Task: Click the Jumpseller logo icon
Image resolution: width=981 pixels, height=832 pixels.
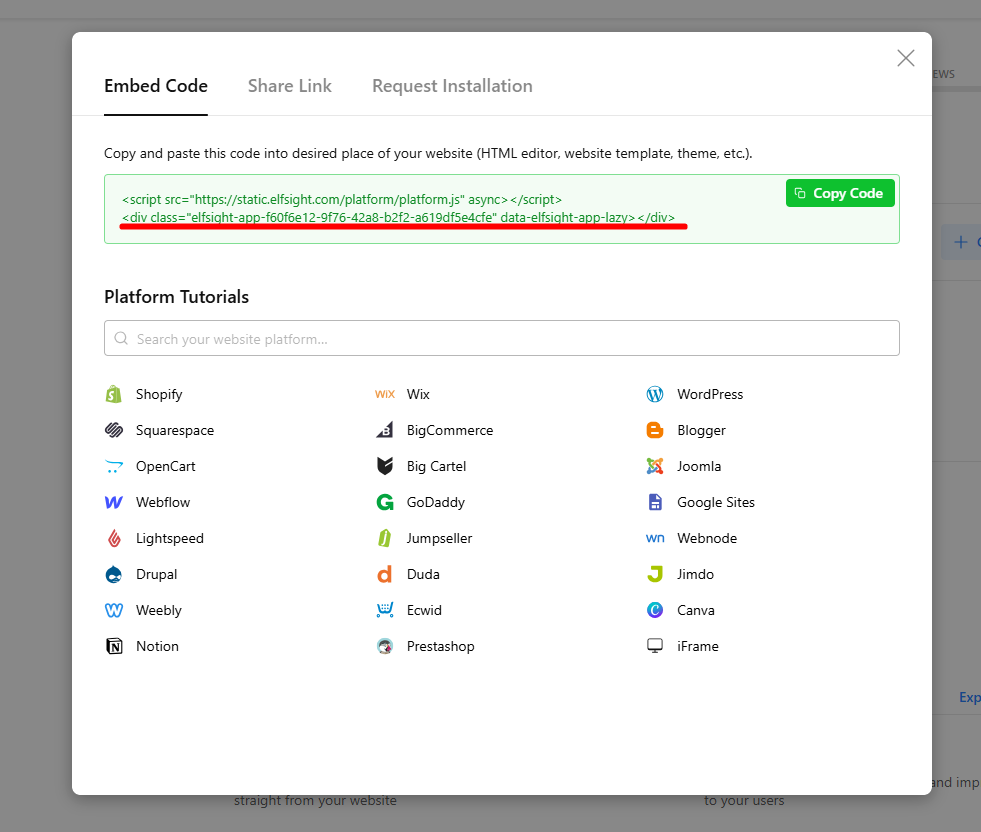Action: coord(385,538)
